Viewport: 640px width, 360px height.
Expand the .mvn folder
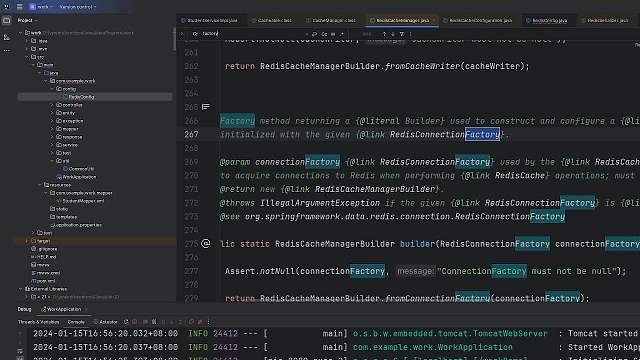point(27,49)
